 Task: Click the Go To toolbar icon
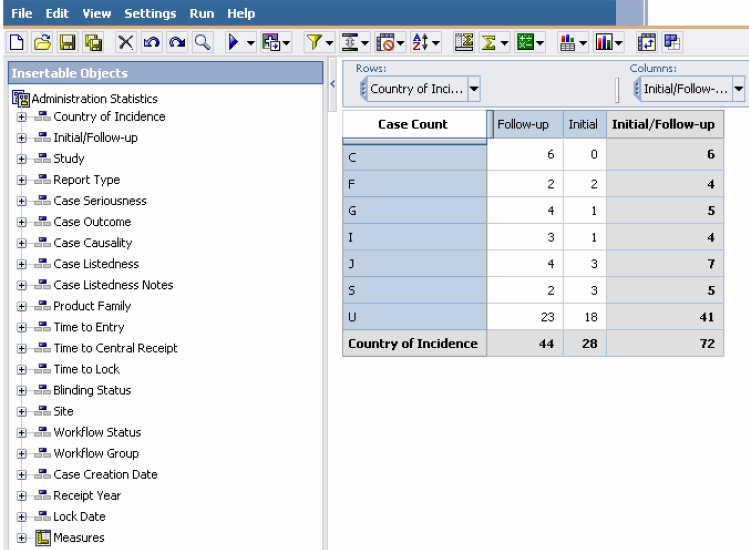pyautogui.click(x=272, y=43)
